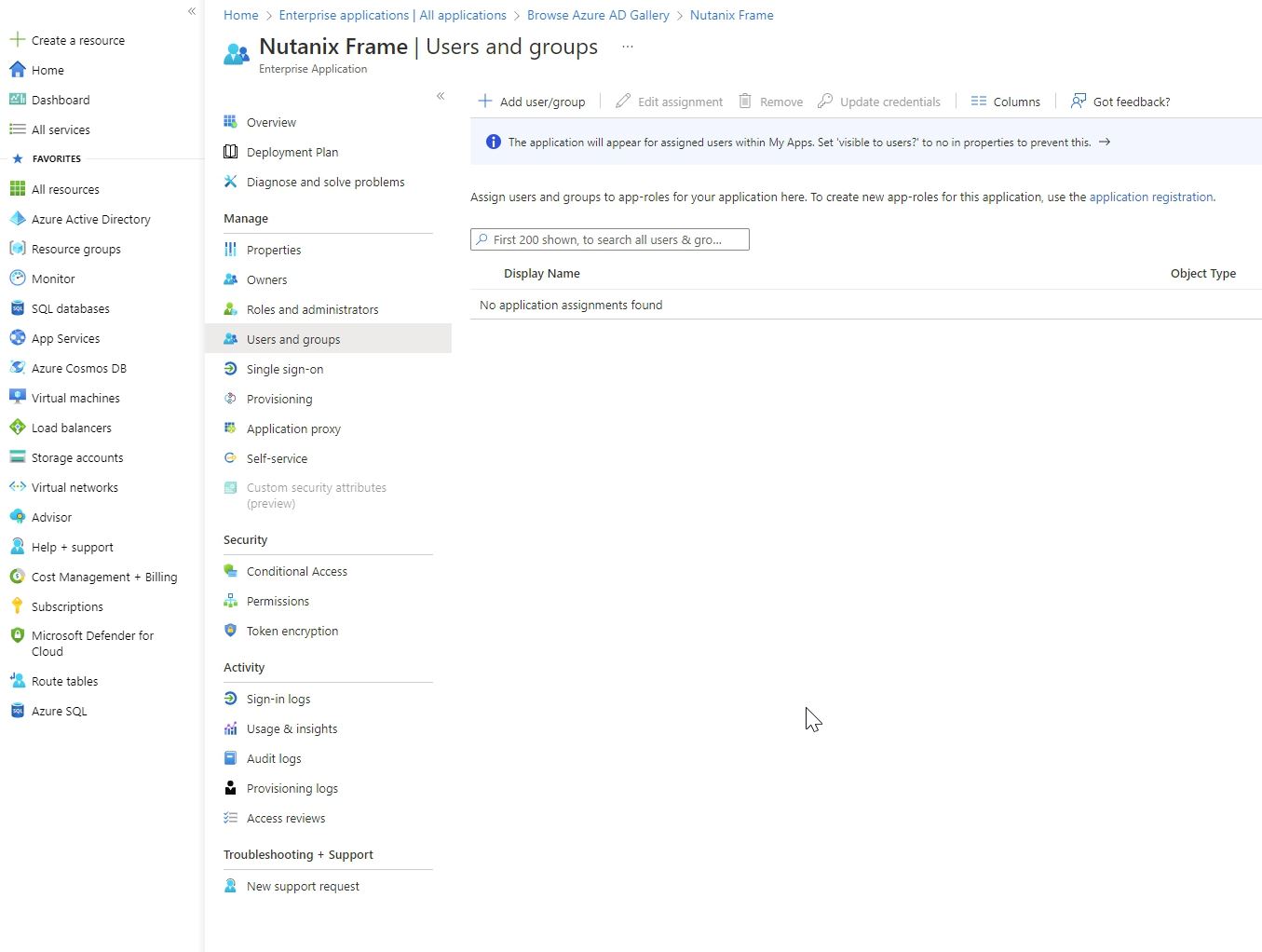Collapse the application resource menu
Screen dimensions: 1262x952
coord(441,96)
